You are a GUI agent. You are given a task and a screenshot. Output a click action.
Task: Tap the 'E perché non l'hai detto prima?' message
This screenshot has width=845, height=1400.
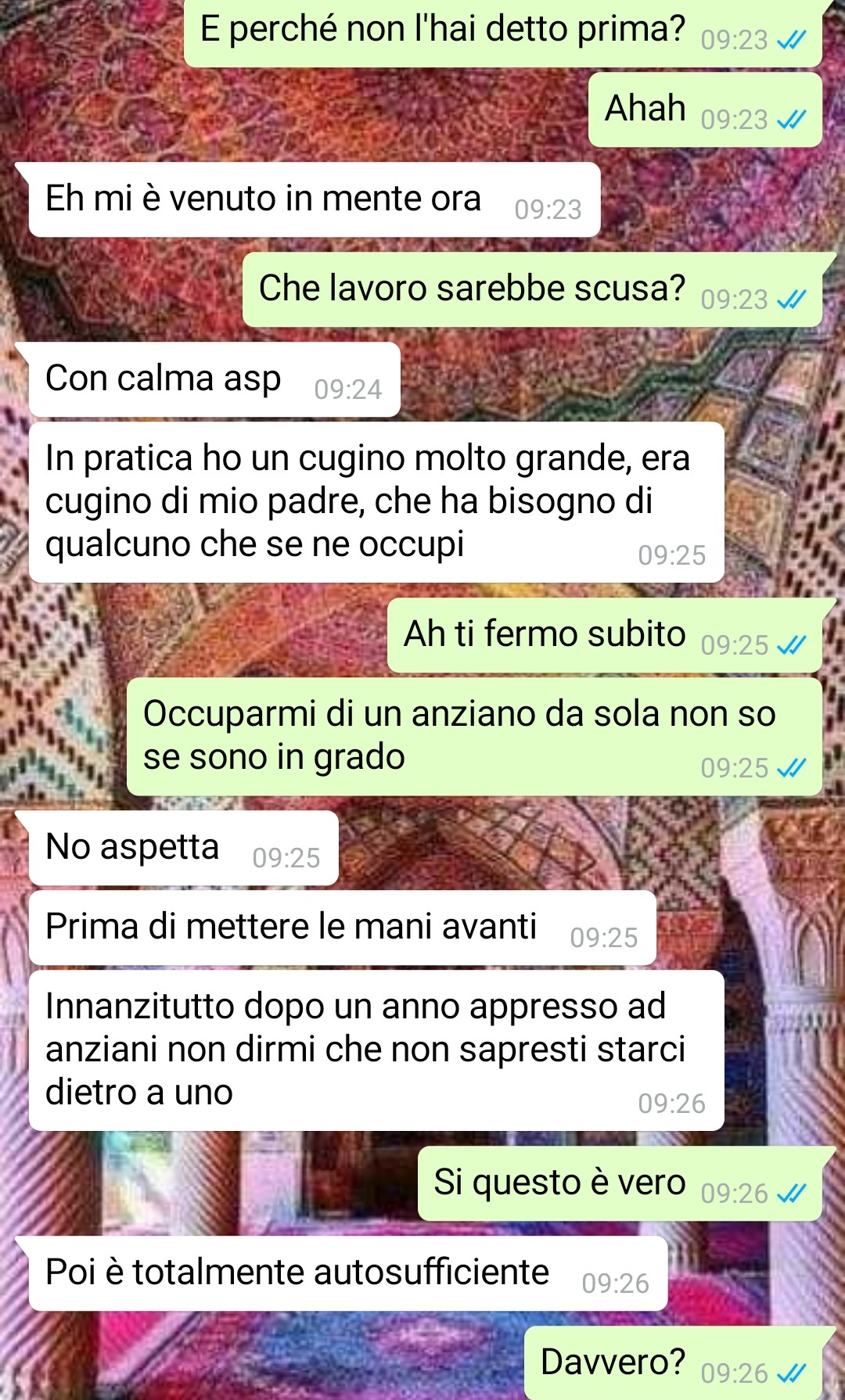(x=503, y=33)
